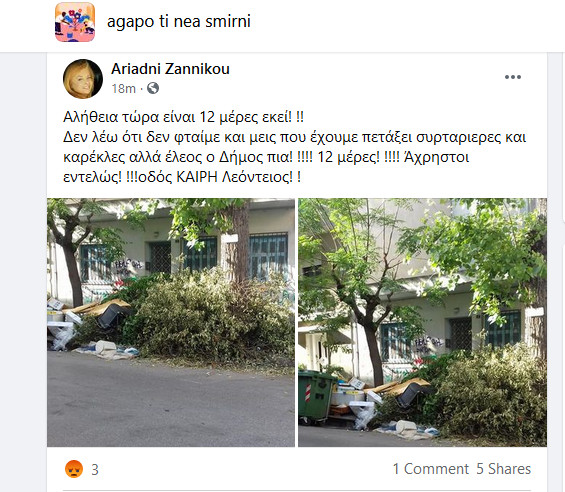Screen dimensions: 565x492
Task: Open the left photo of the bush pile
Action: pos(171,323)
